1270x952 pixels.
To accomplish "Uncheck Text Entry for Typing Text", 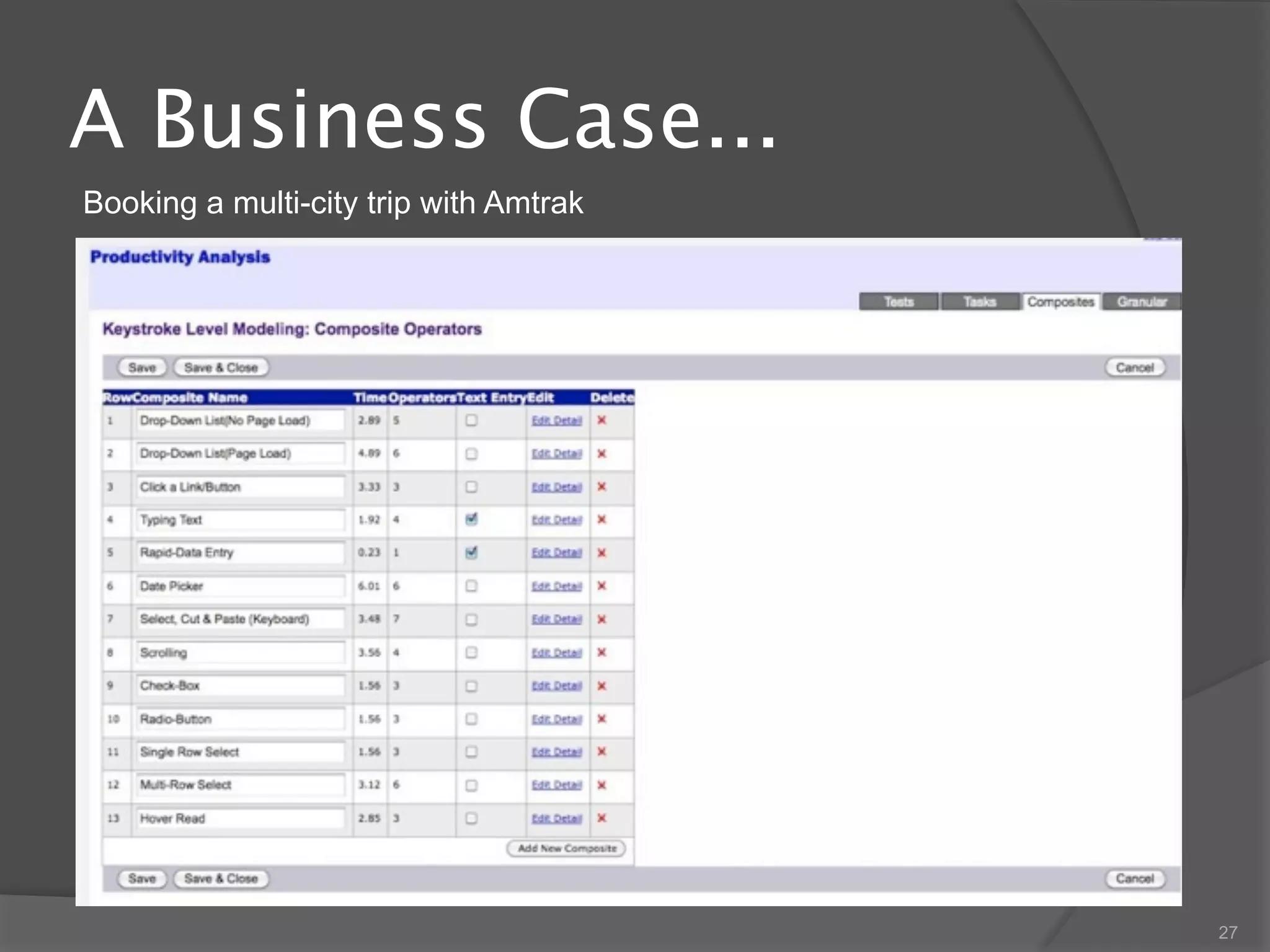I will coord(471,519).
